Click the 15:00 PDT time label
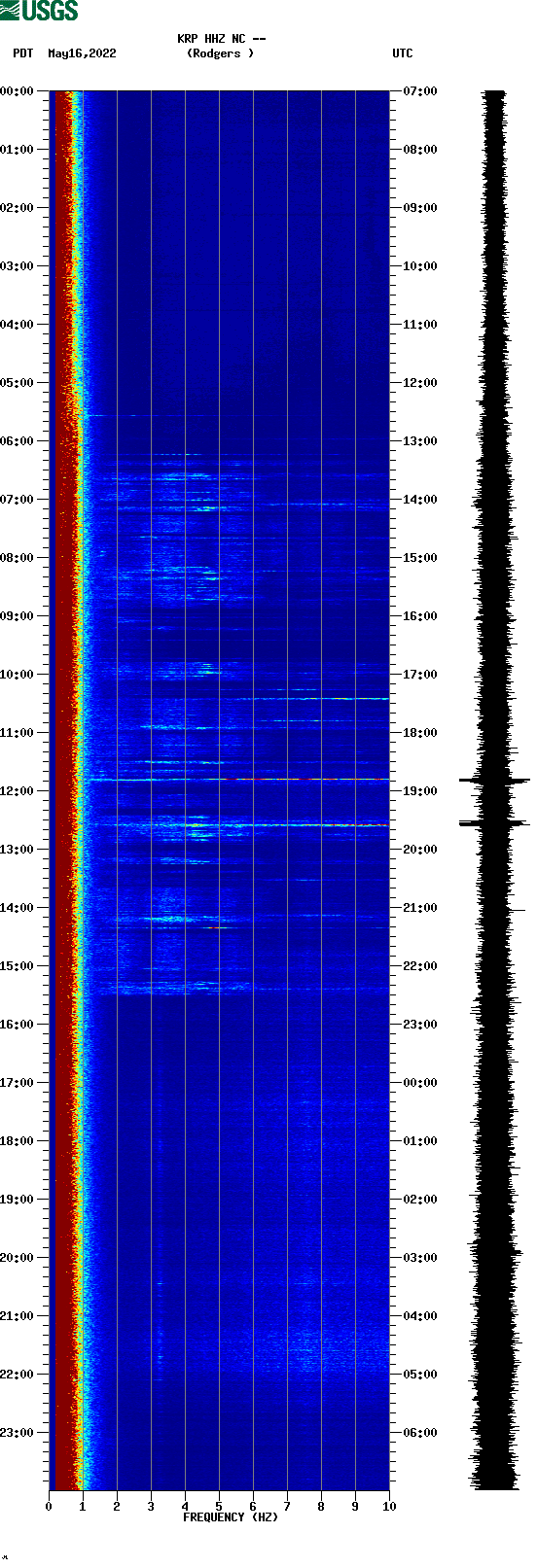The height and width of the screenshot is (1568, 537). 18,966
